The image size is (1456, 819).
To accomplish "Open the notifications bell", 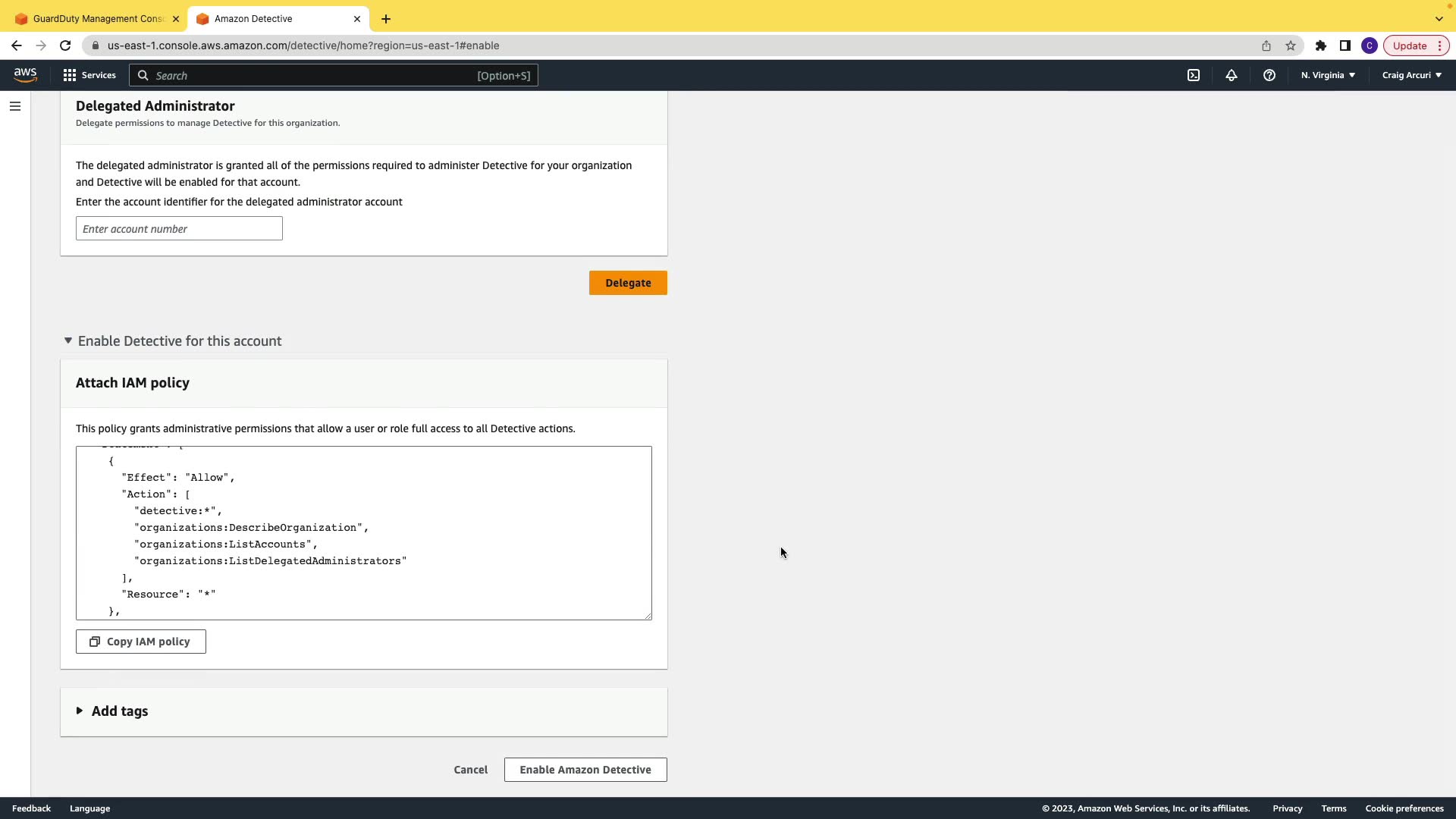I will coord(1232,75).
